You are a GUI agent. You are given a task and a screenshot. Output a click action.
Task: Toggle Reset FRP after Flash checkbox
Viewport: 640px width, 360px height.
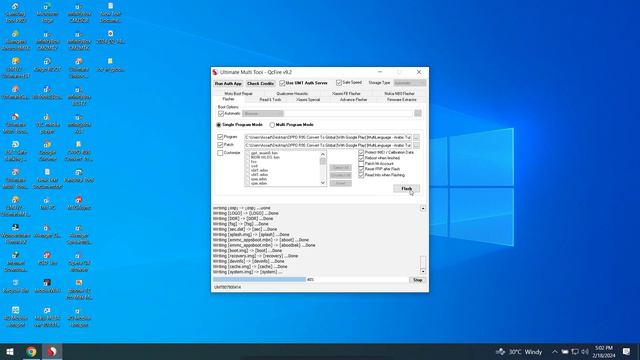361,169
